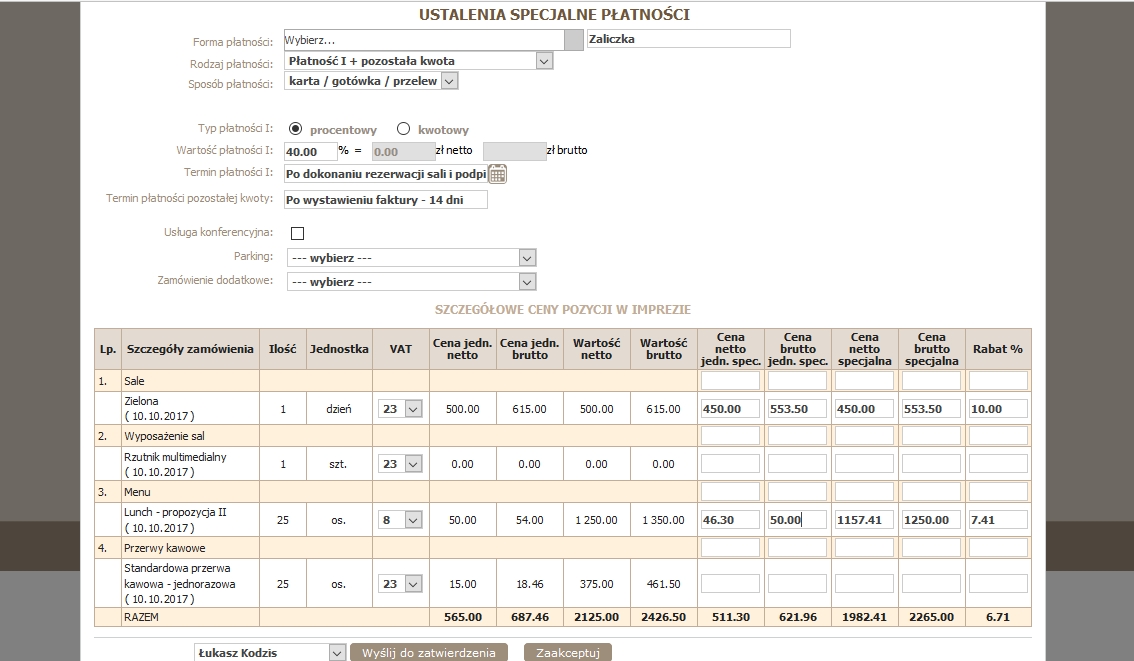Open the calendar icon for Termin płatności I

(x=498, y=174)
